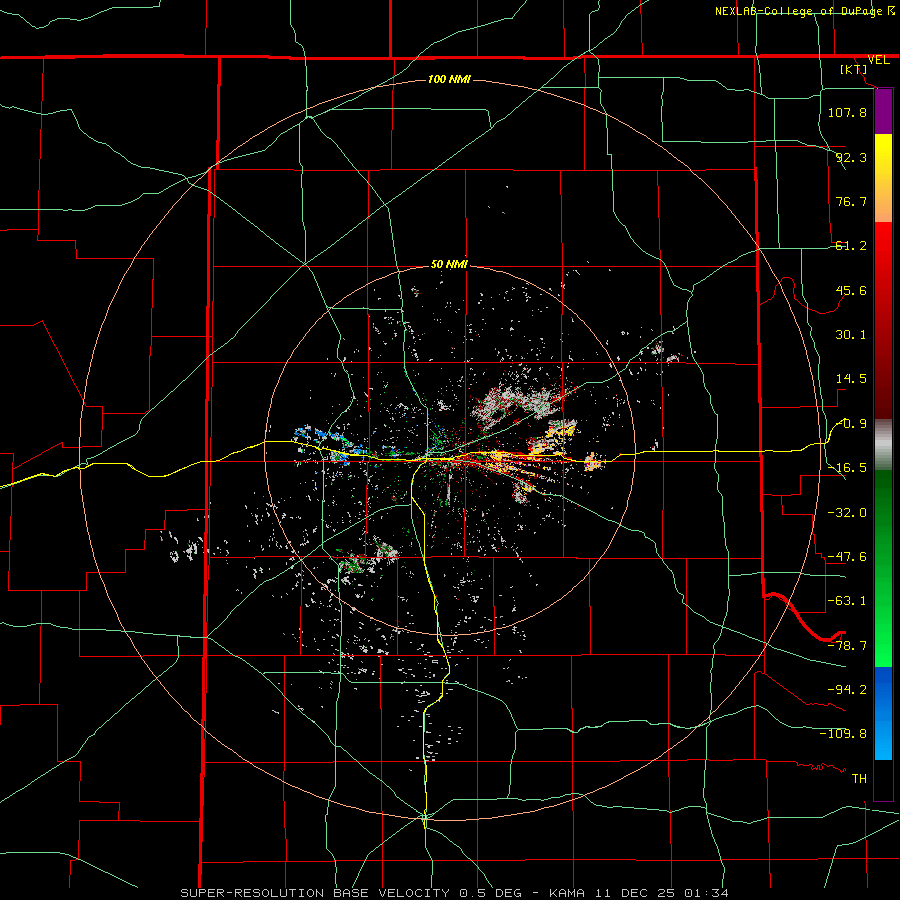Viewport: 900px width, 900px height.
Task: Click the TH legend label
Action: click(859, 779)
